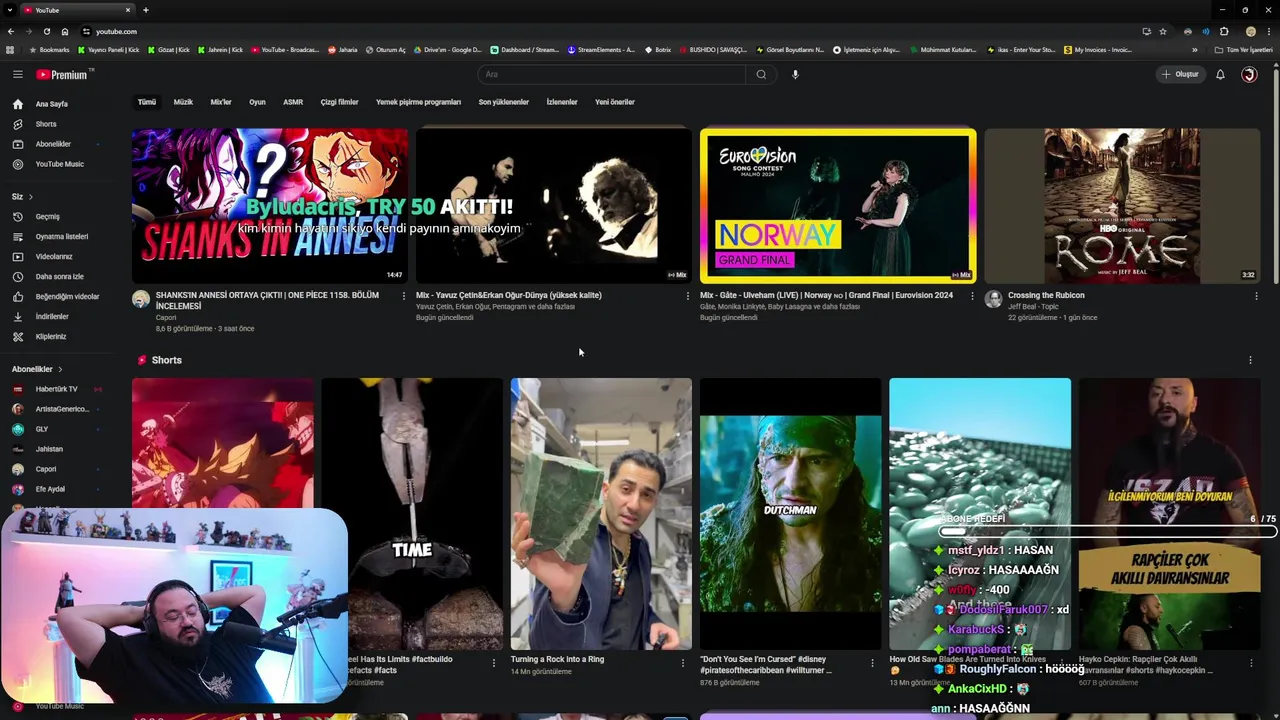Open the browser extensions puzzle icon

pos(1224,31)
